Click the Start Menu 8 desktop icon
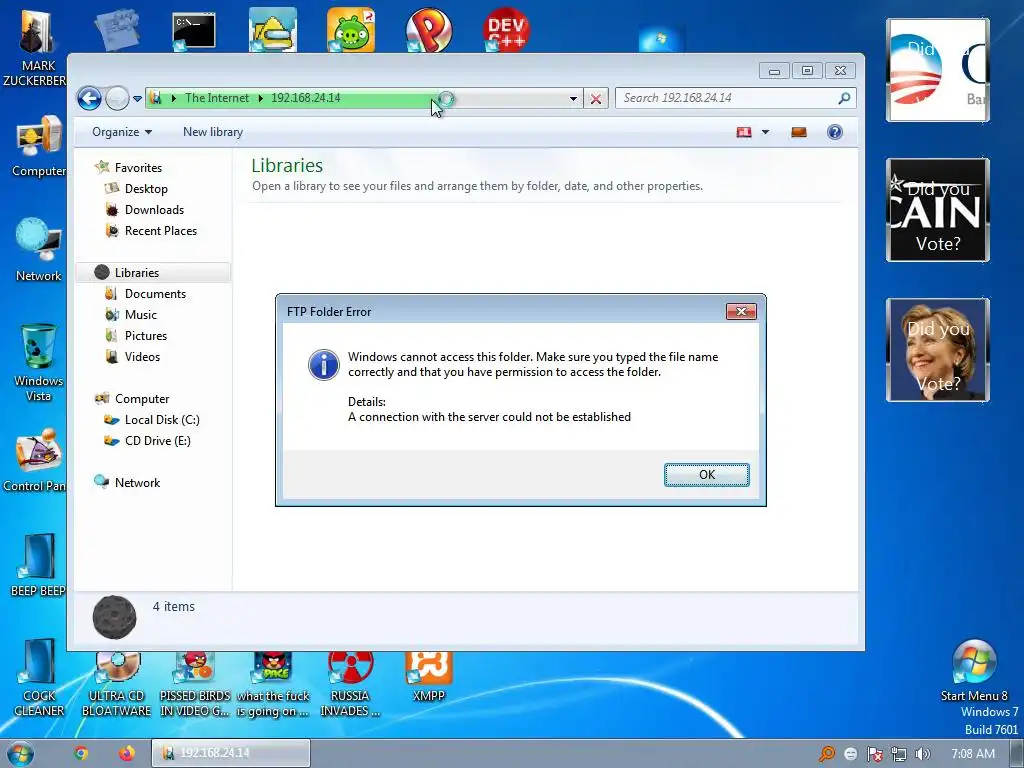Image resolution: width=1024 pixels, height=768 pixels. point(974,671)
